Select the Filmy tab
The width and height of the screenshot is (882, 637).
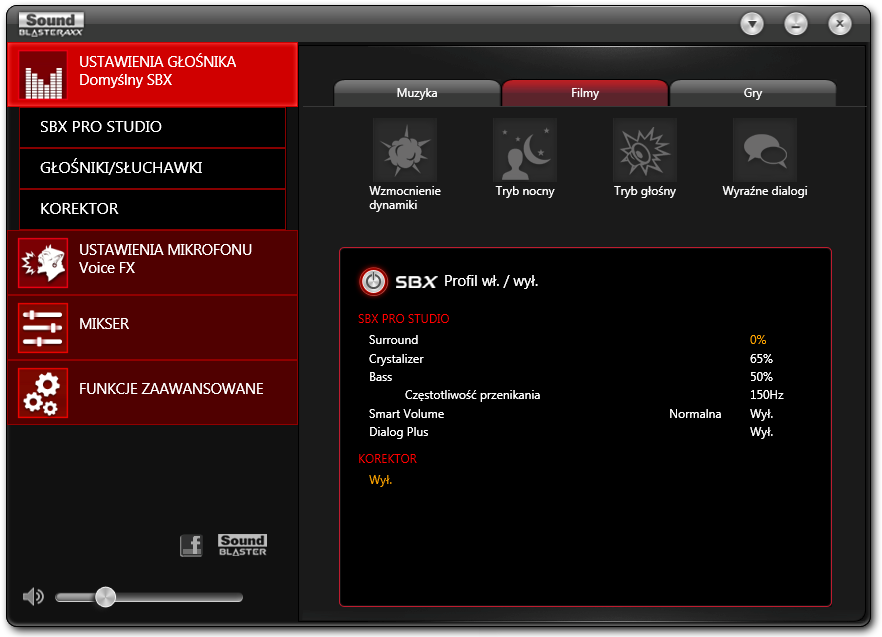coord(585,93)
